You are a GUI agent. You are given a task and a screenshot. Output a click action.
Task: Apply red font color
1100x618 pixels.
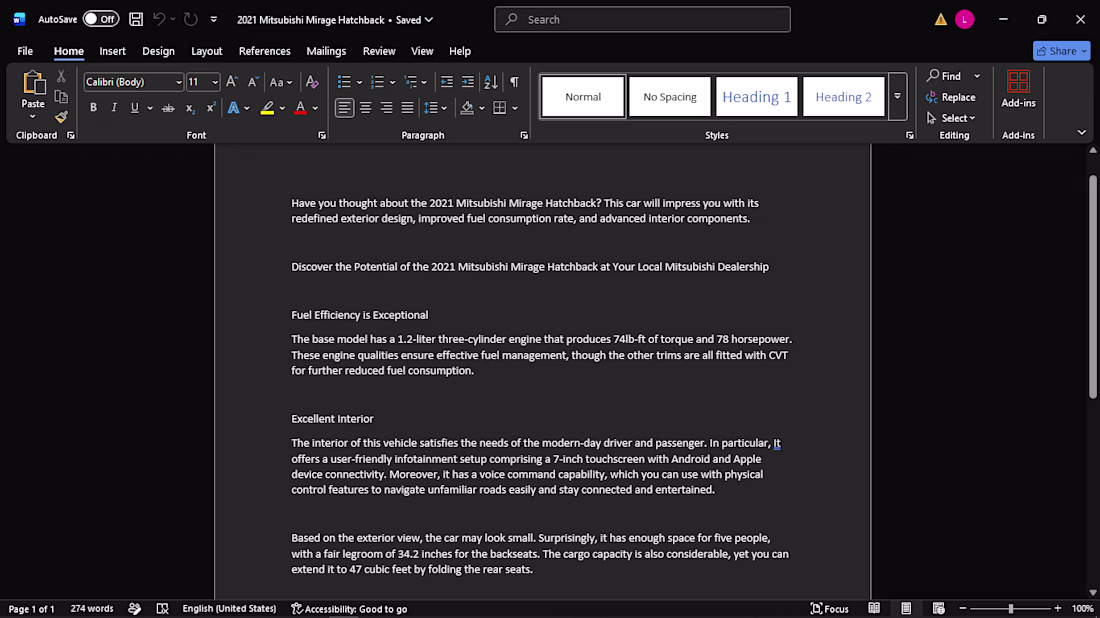coord(300,108)
